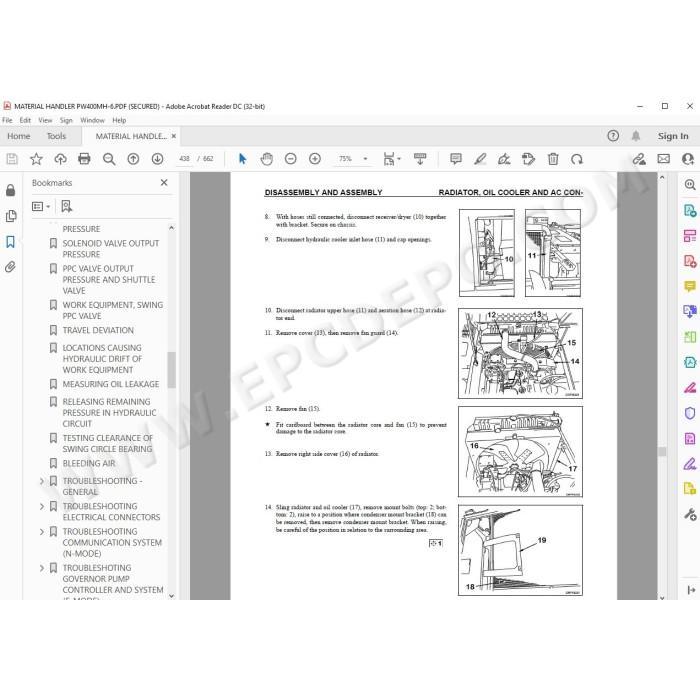Open page thumbnails panel

click(11, 216)
